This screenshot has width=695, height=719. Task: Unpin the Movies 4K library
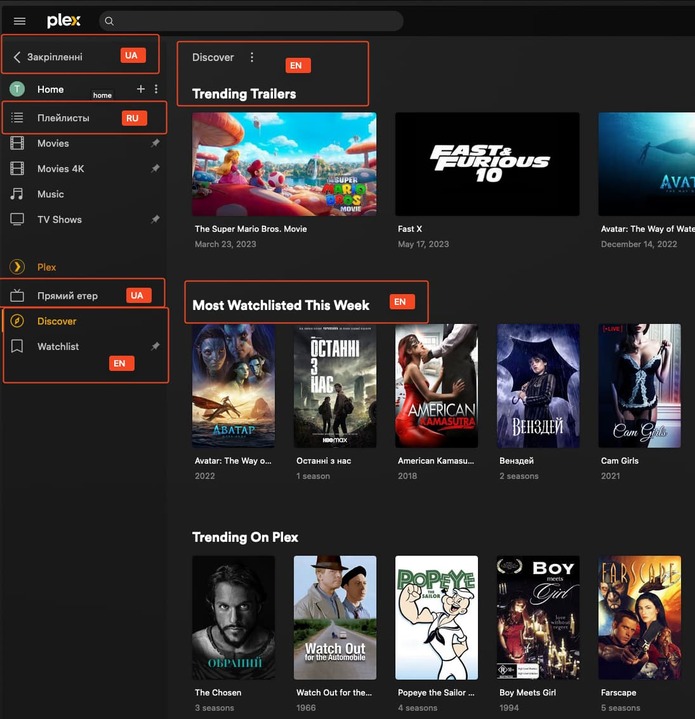tap(155, 168)
